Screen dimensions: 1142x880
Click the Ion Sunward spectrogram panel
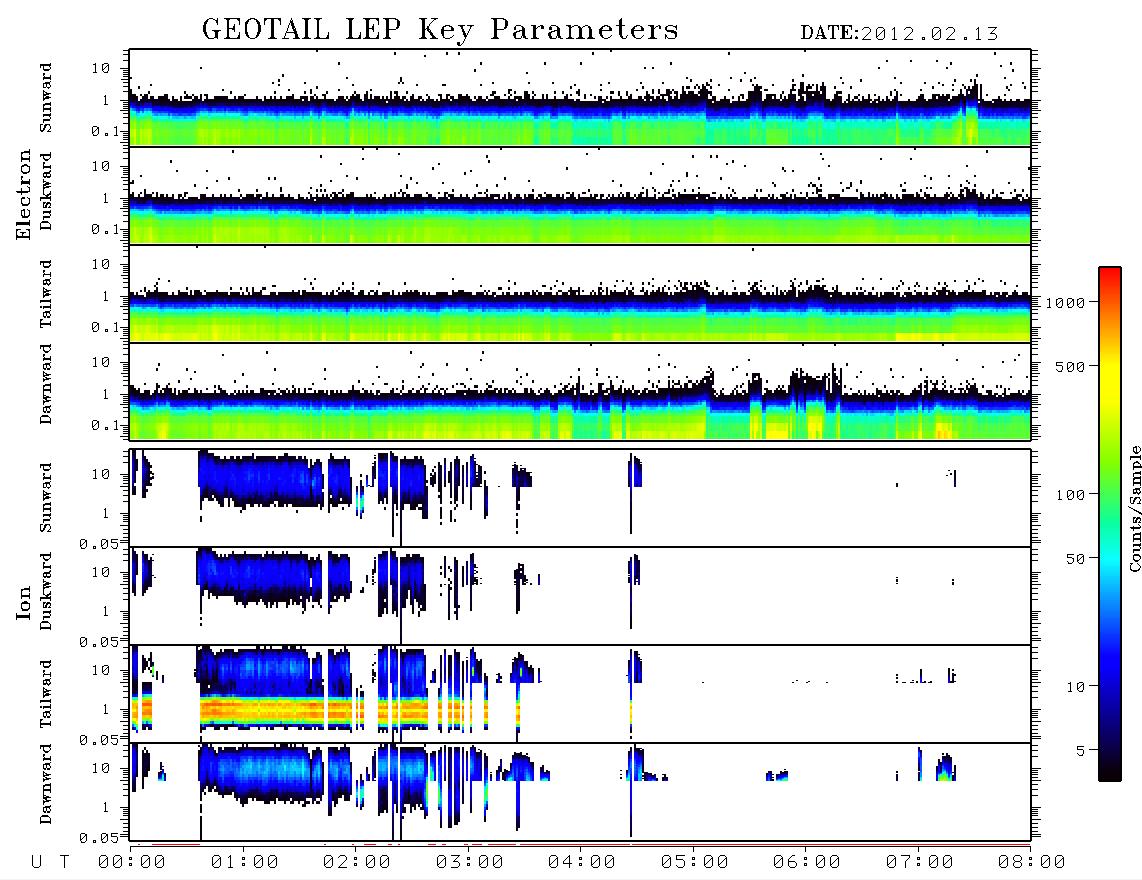click(x=580, y=498)
